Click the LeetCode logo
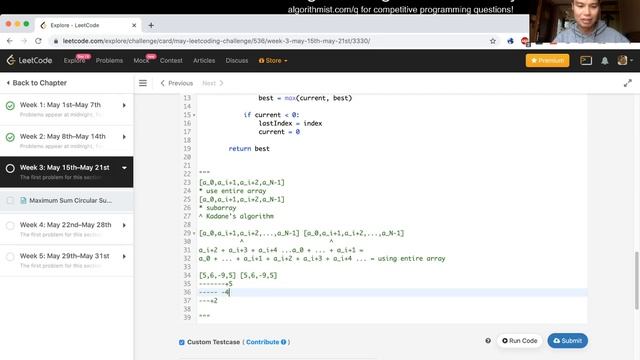The image size is (640, 360). click(29, 60)
